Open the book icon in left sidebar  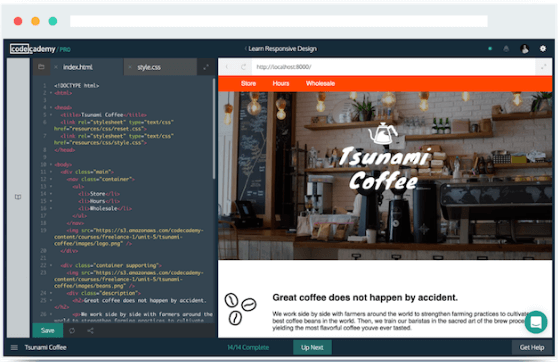pyautogui.click(x=18, y=197)
